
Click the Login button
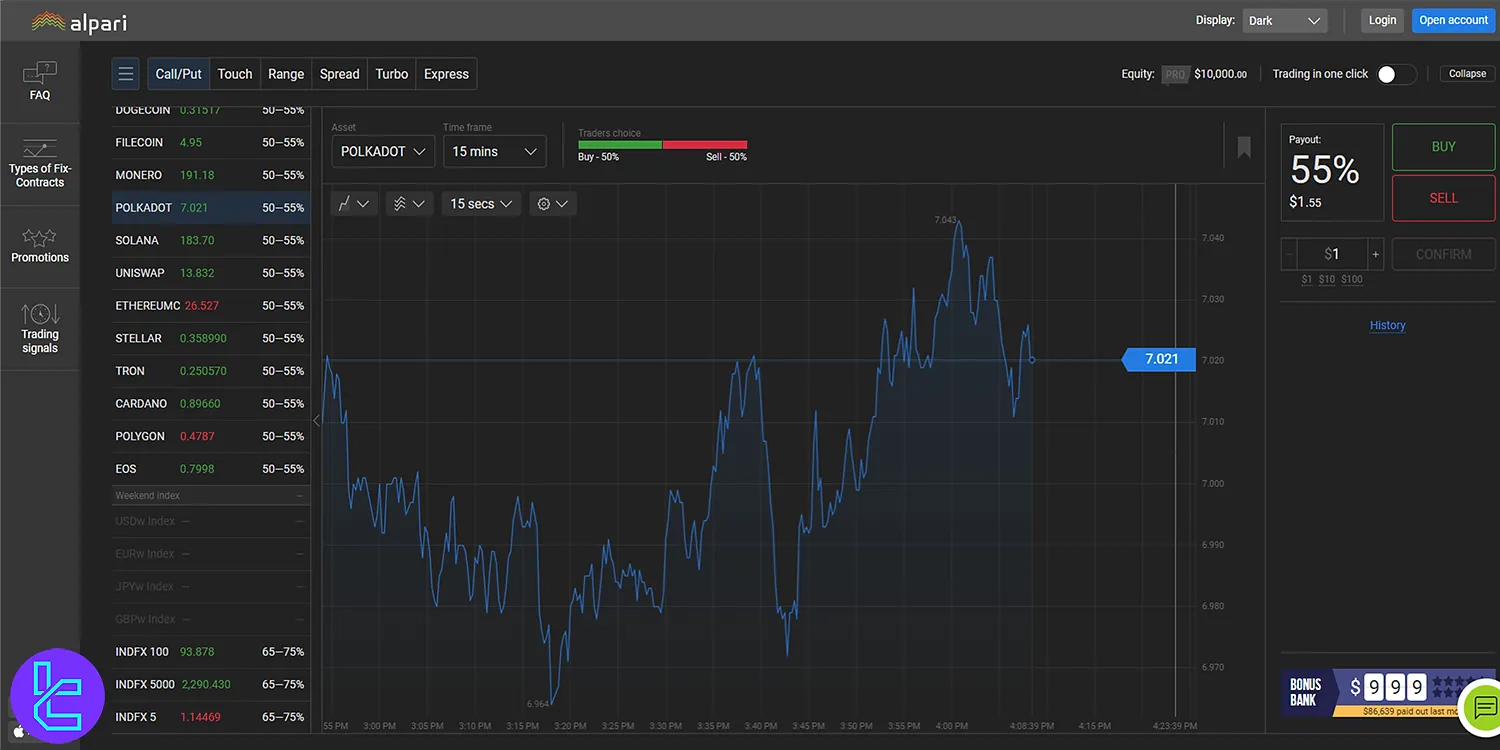[1382, 20]
